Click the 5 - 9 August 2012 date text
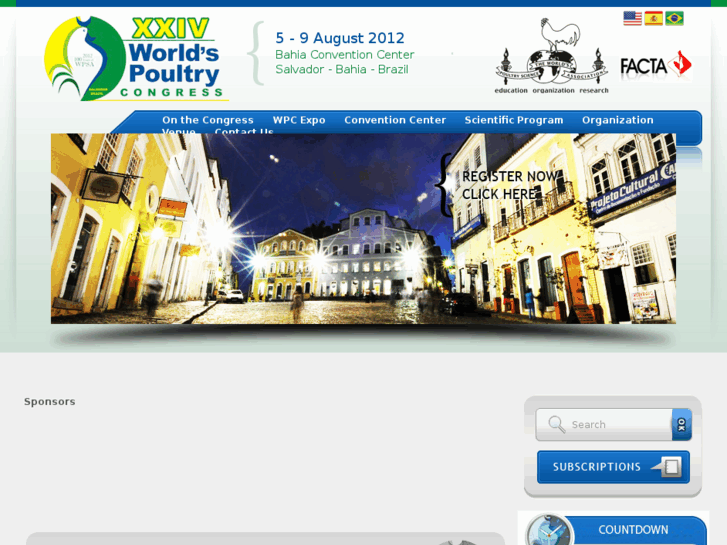This screenshot has width=727, height=545. point(340,38)
